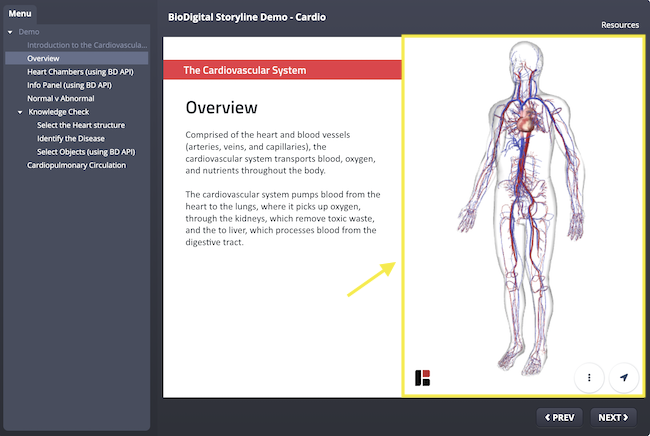Switch to the Menu tab
The width and height of the screenshot is (650, 436).
(x=20, y=14)
